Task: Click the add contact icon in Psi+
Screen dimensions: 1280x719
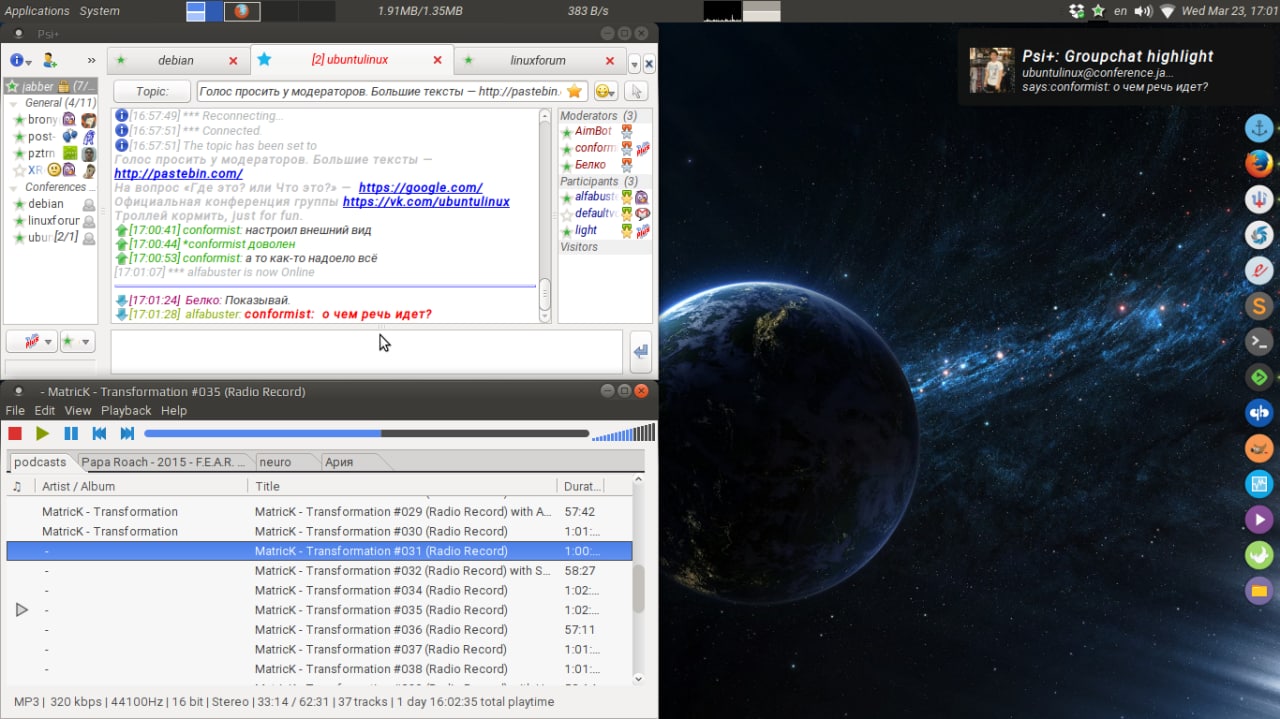Action: click(x=49, y=60)
